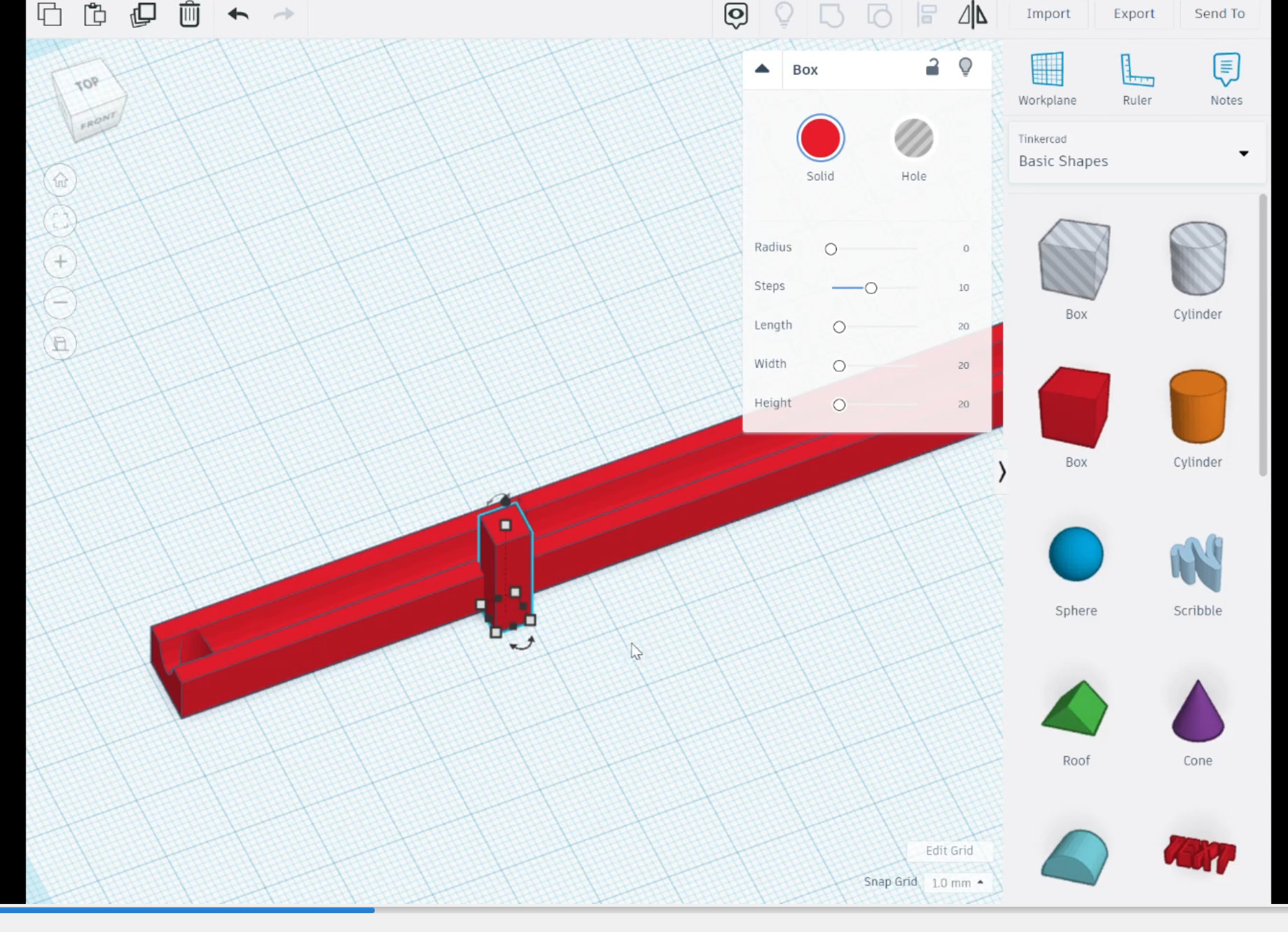Select the teal Round Roof shape
The image size is (1288, 932).
1074,857
